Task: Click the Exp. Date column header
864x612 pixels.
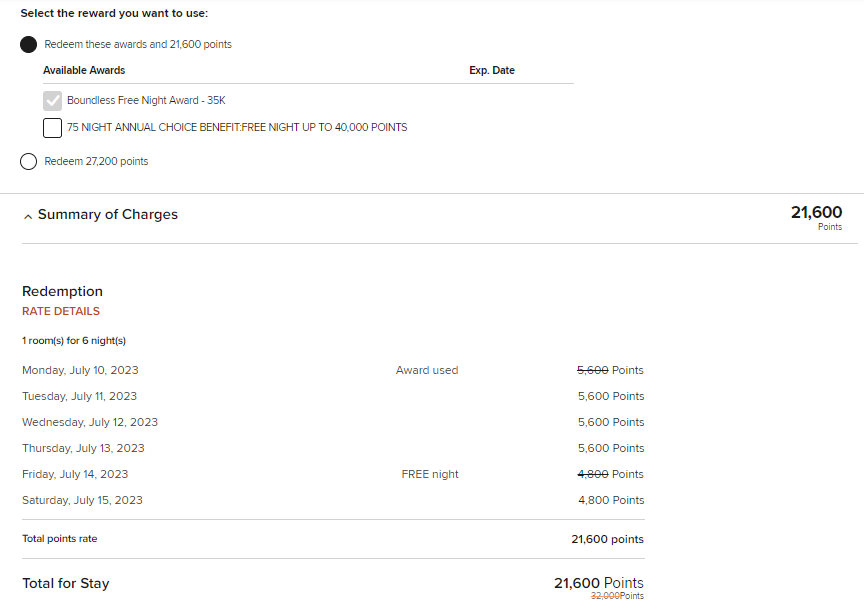Action: pyautogui.click(x=492, y=71)
